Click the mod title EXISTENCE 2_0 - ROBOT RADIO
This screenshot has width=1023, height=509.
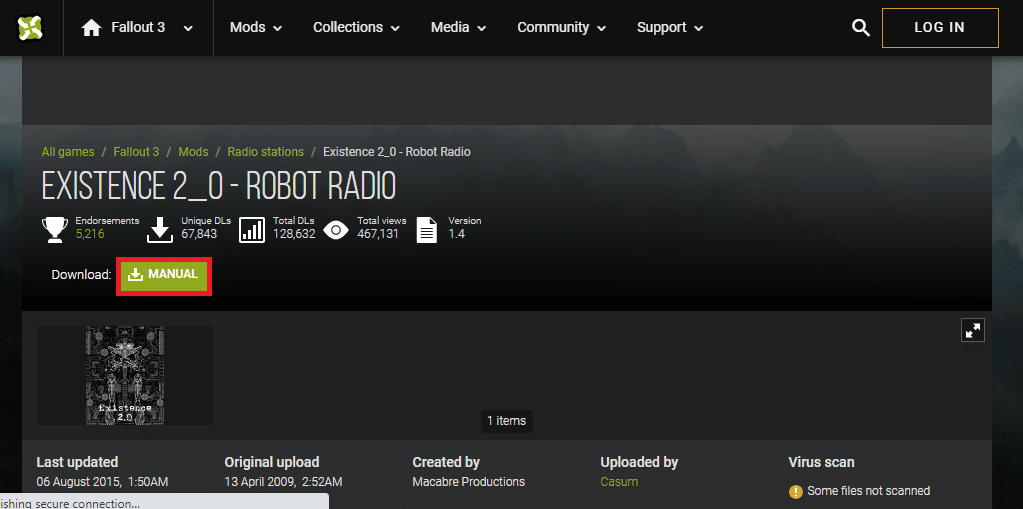(219, 187)
